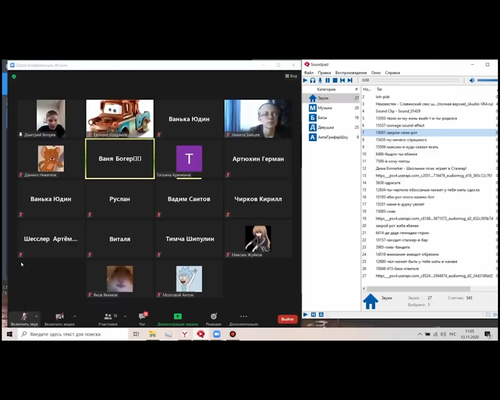The height and width of the screenshot is (400, 500).
Task: Open Yandex browser from the taskbar
Action: pyautogui.click(x=184, y=334)
